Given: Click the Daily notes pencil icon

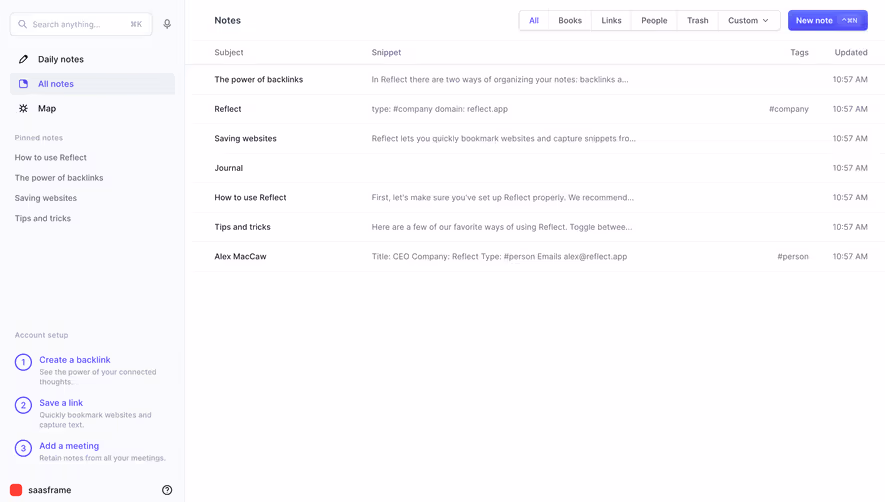Looking at the screenshot, I should tap(23, 59).
